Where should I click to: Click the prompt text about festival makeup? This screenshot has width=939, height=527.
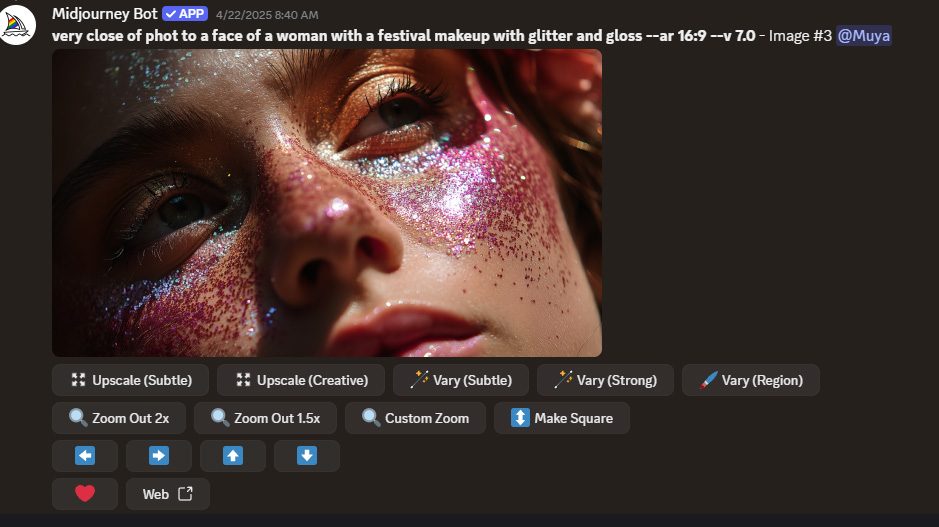(404, 36)
